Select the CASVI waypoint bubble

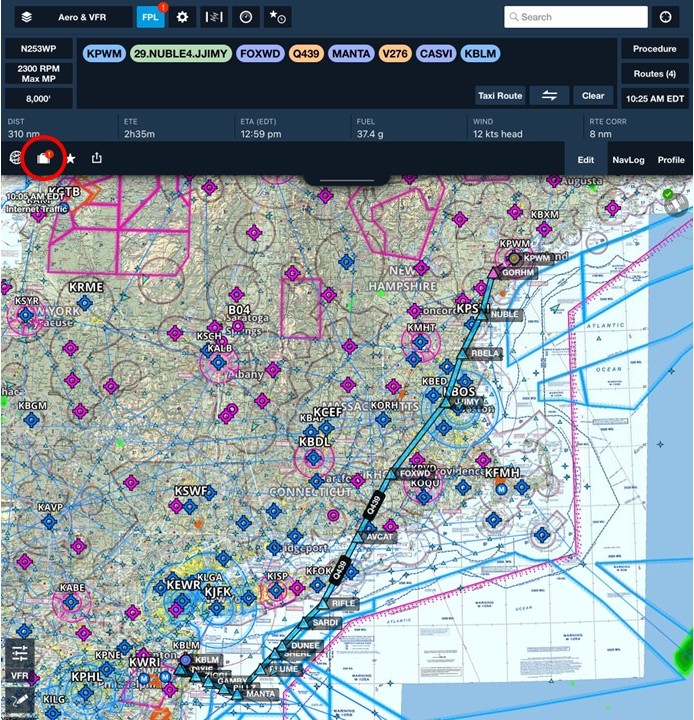pos(436,54)
